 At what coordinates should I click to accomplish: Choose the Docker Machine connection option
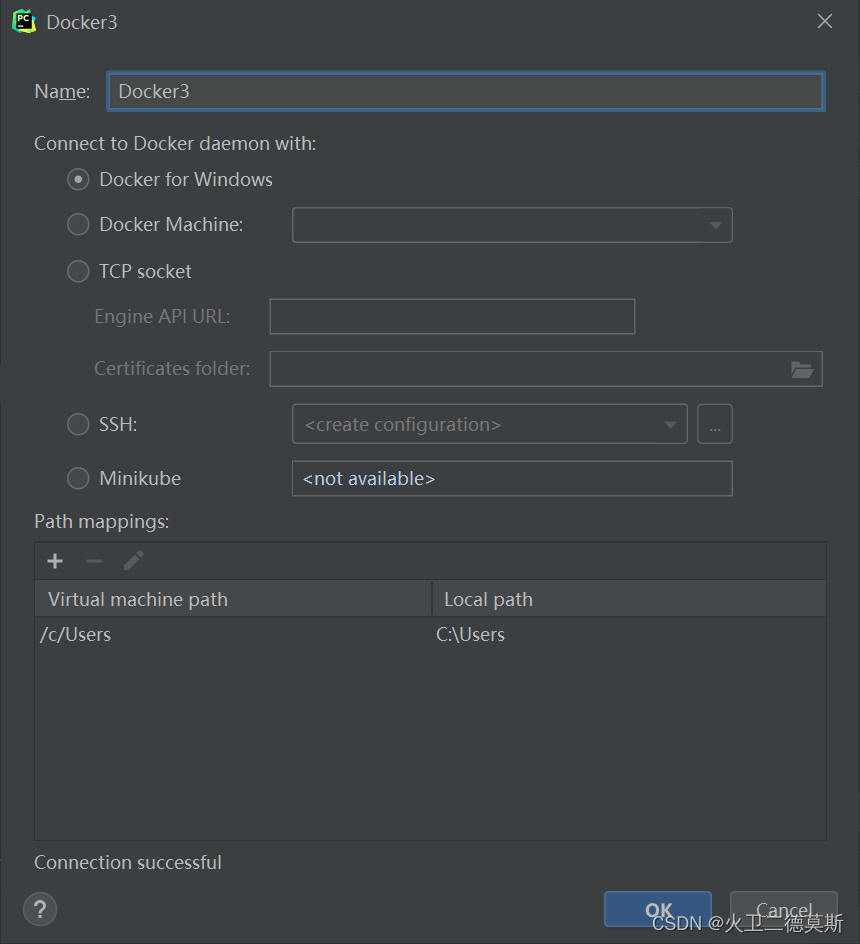pos(78,224)
